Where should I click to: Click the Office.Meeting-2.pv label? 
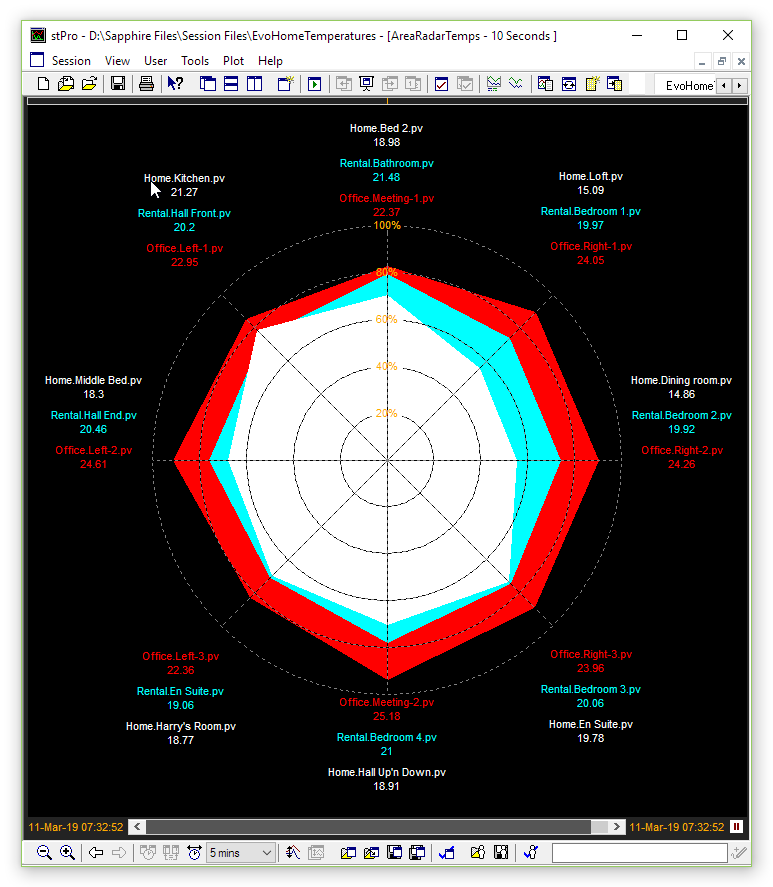coord(386,702)
